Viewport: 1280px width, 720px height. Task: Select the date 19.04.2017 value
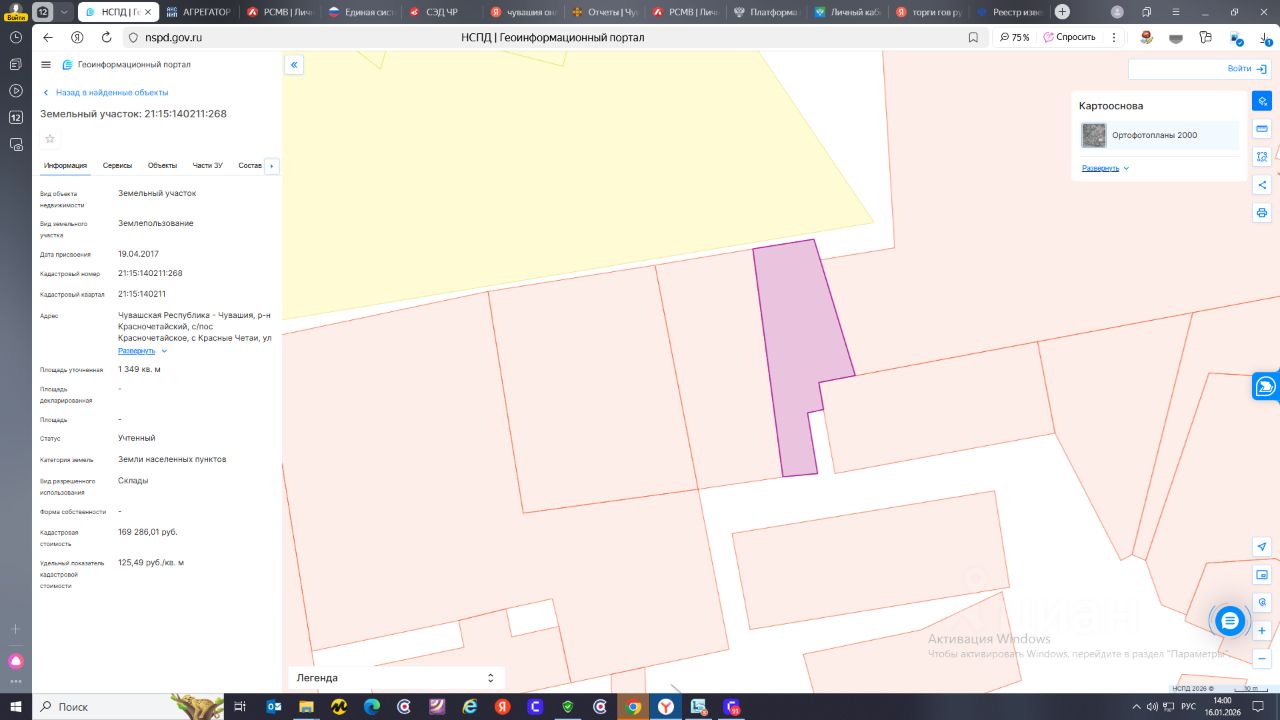point(138,254)
